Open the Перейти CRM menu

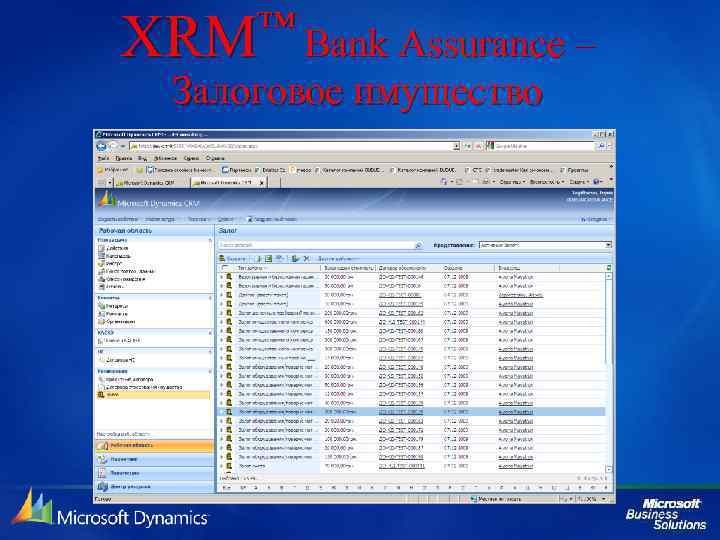(198, 219)
